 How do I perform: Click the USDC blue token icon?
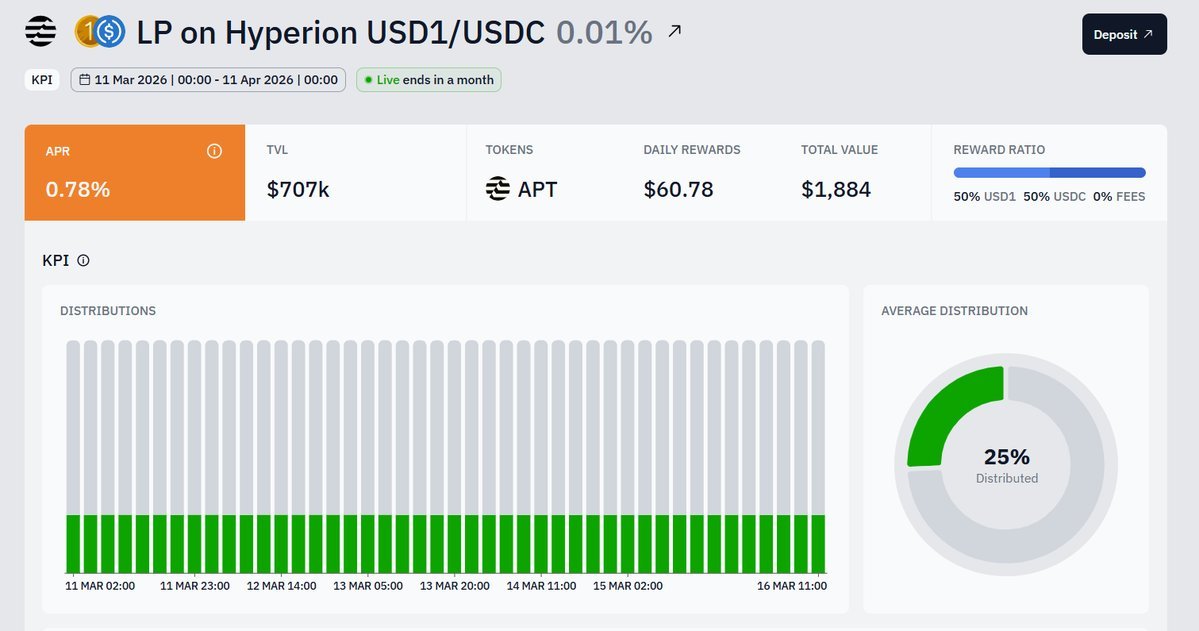point(111,32)
